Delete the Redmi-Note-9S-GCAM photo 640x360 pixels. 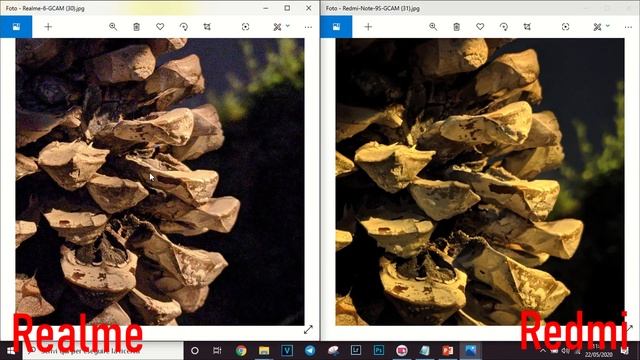(x=456, y=27)
